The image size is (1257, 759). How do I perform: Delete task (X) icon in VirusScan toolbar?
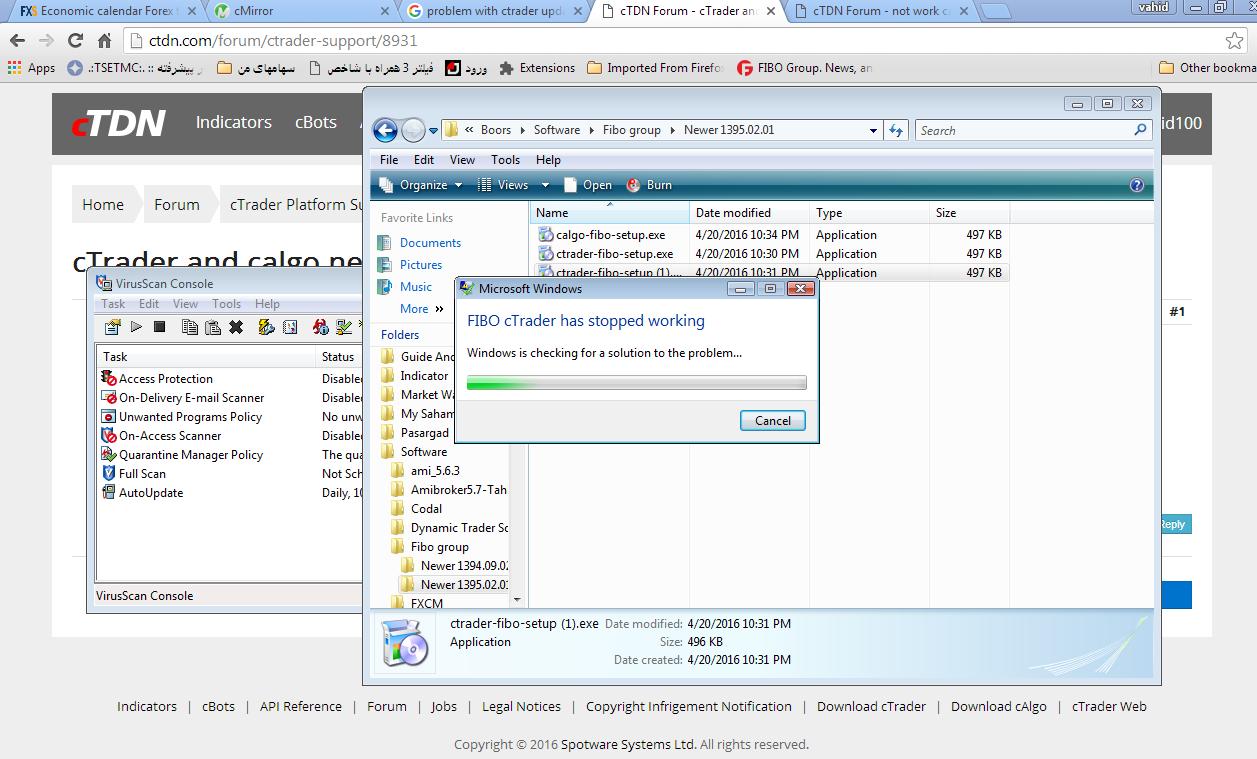236,327
